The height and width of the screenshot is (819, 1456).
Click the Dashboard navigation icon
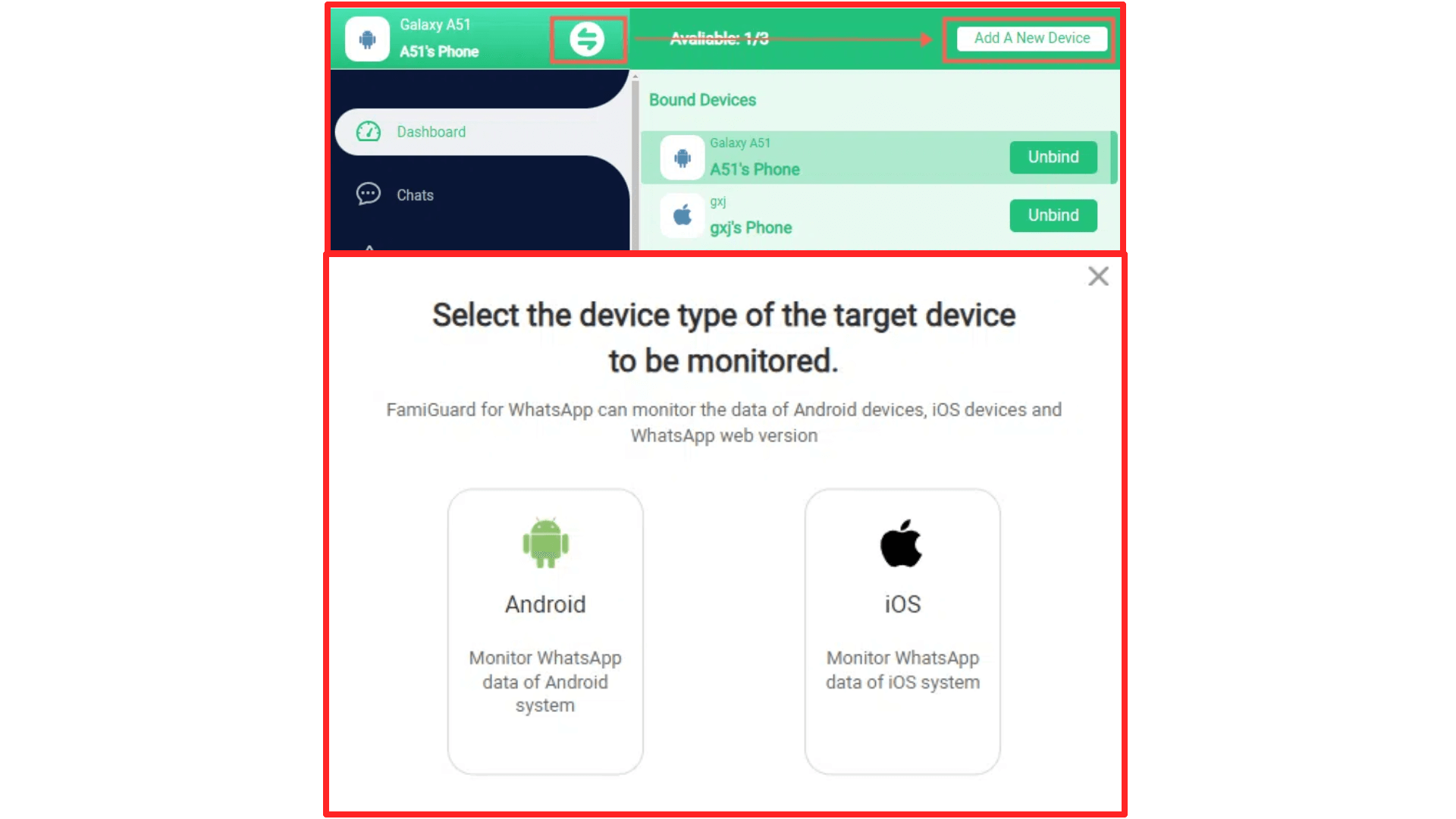[369, 131]
